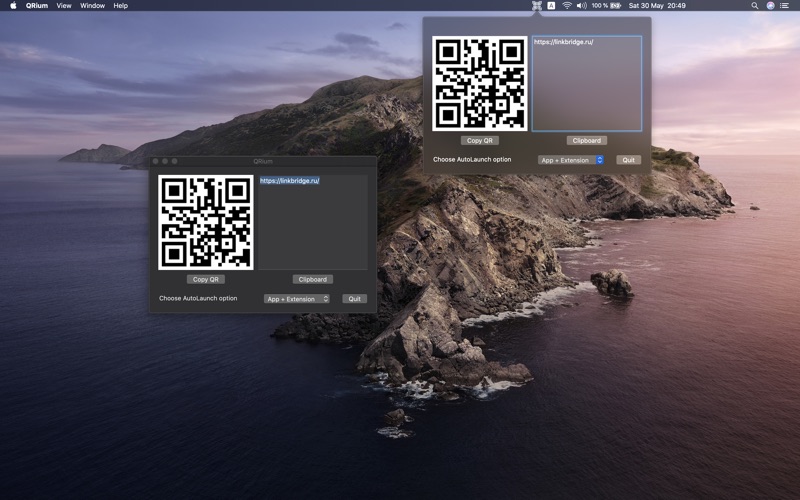Zoom the QRium window
The width and height of the screenshot is (800, 500).
point(174,161)
